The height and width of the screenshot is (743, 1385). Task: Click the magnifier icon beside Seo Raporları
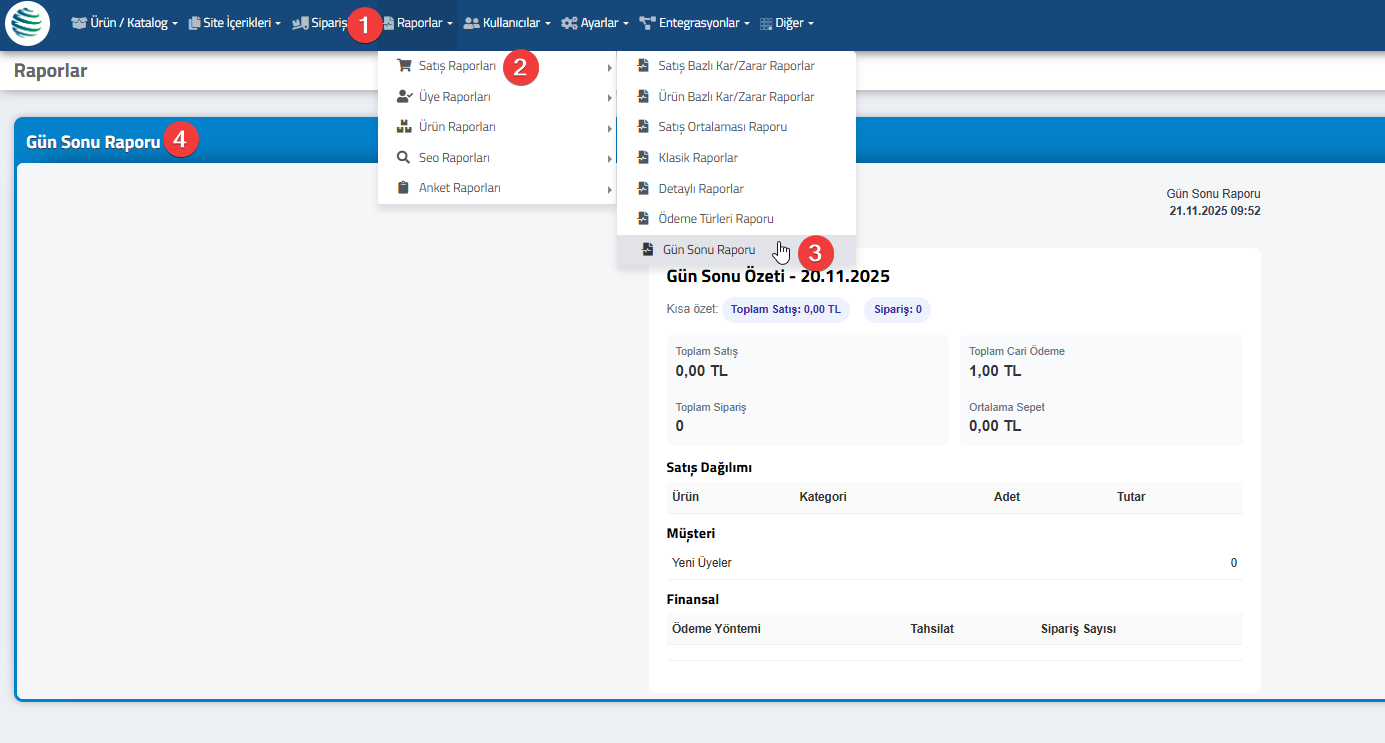pyautogui.click(x=404, y=158)
